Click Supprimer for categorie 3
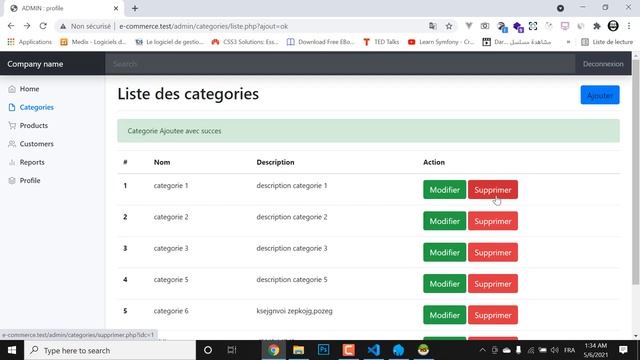This screenshot has width=640, height=360. [x=493, y=253]
